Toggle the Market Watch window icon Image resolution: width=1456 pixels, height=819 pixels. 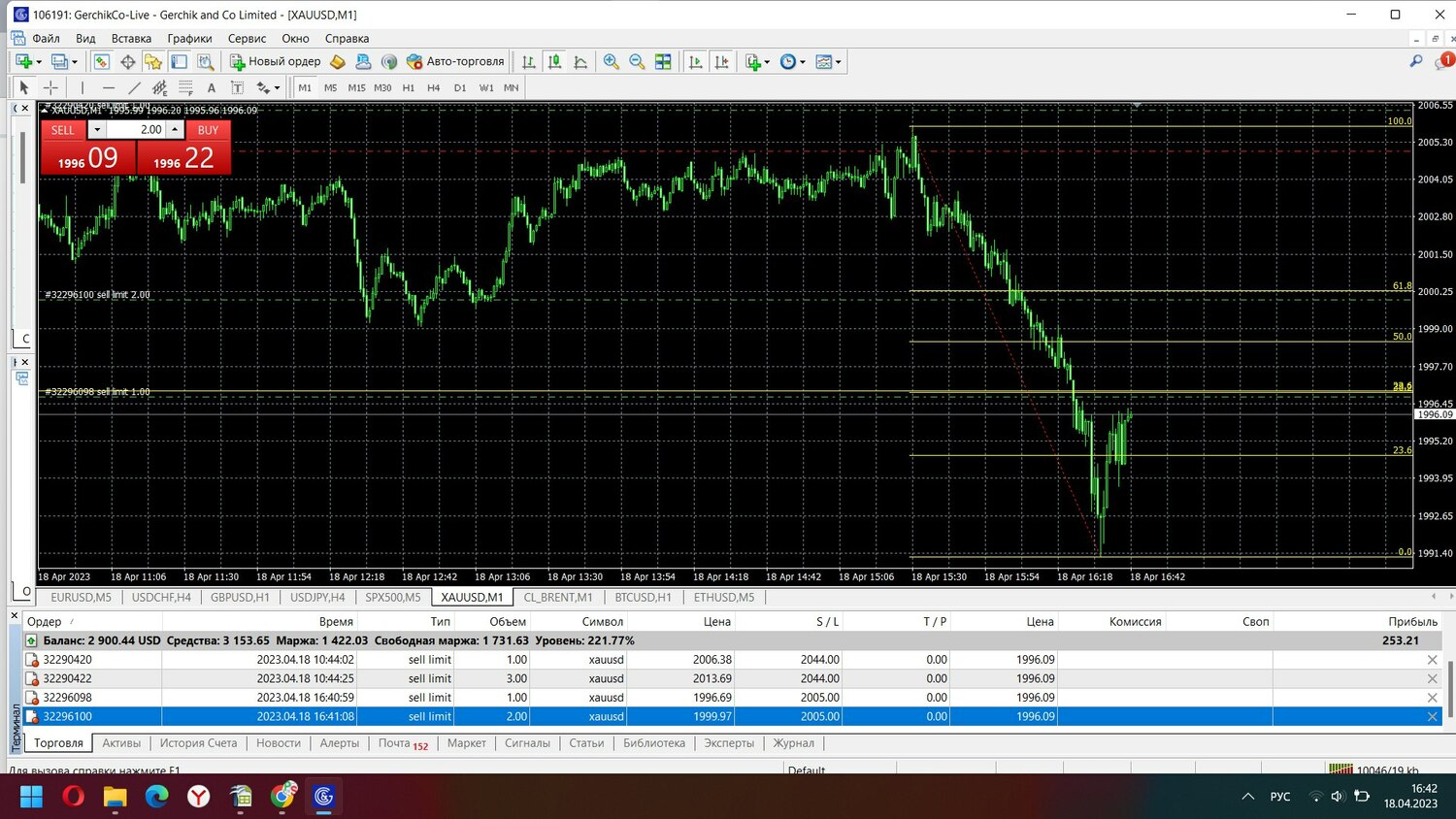tap(102, 61)
